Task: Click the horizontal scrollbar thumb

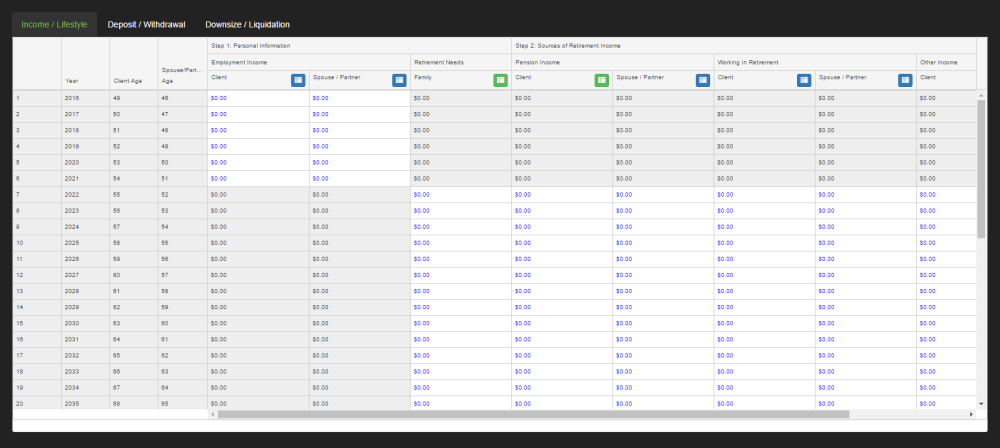Action: click(533, 414)
